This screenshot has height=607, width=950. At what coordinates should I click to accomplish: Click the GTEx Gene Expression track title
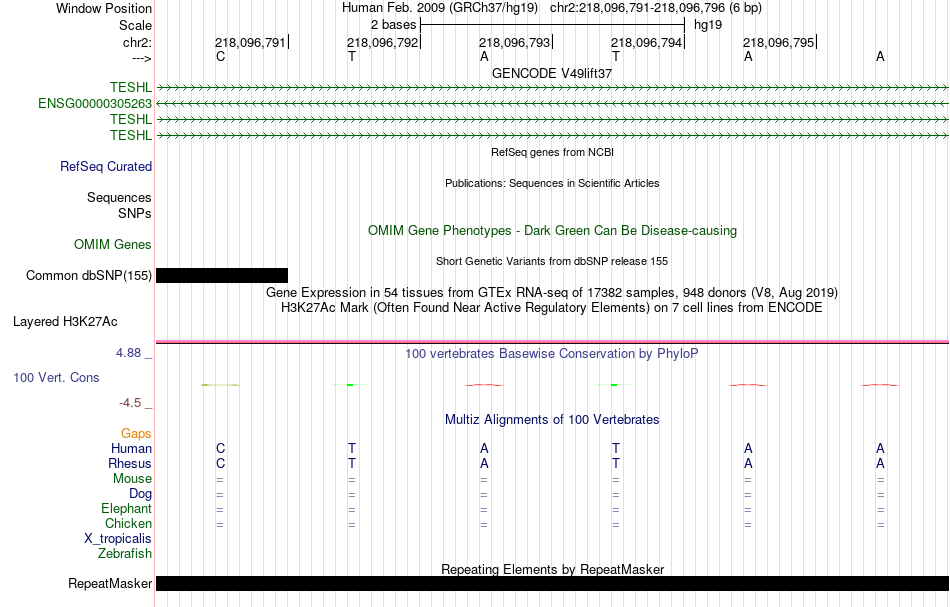pyautogui.click(x=552, y=293)
